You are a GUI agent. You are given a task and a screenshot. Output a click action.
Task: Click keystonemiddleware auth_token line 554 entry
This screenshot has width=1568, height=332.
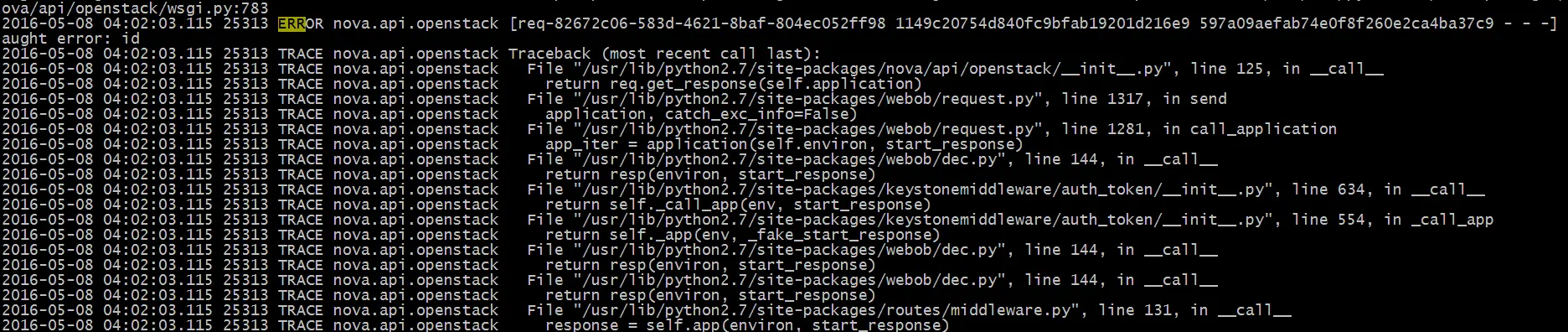1010,220
